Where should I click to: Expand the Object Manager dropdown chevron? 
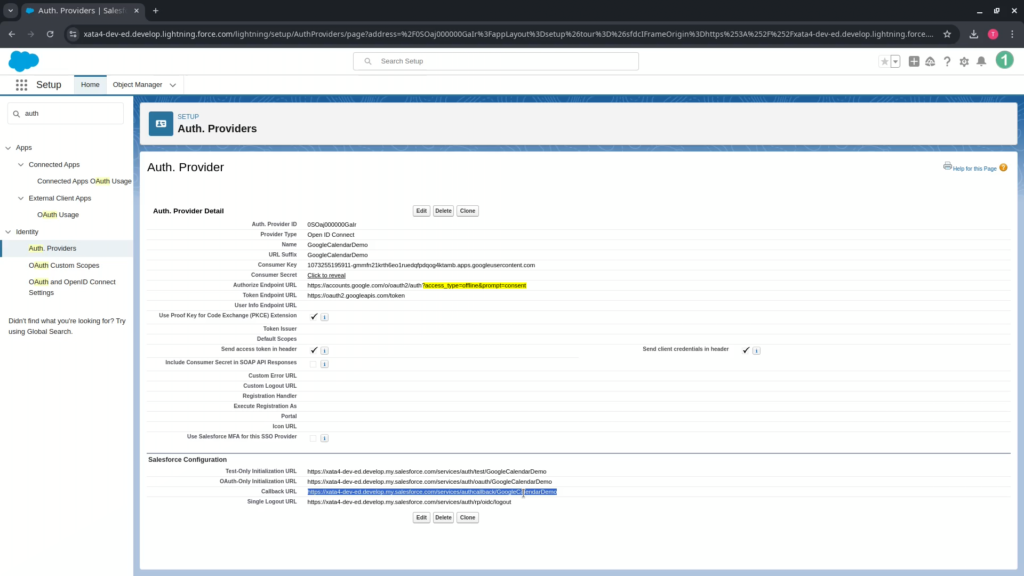tap(172, 85)
